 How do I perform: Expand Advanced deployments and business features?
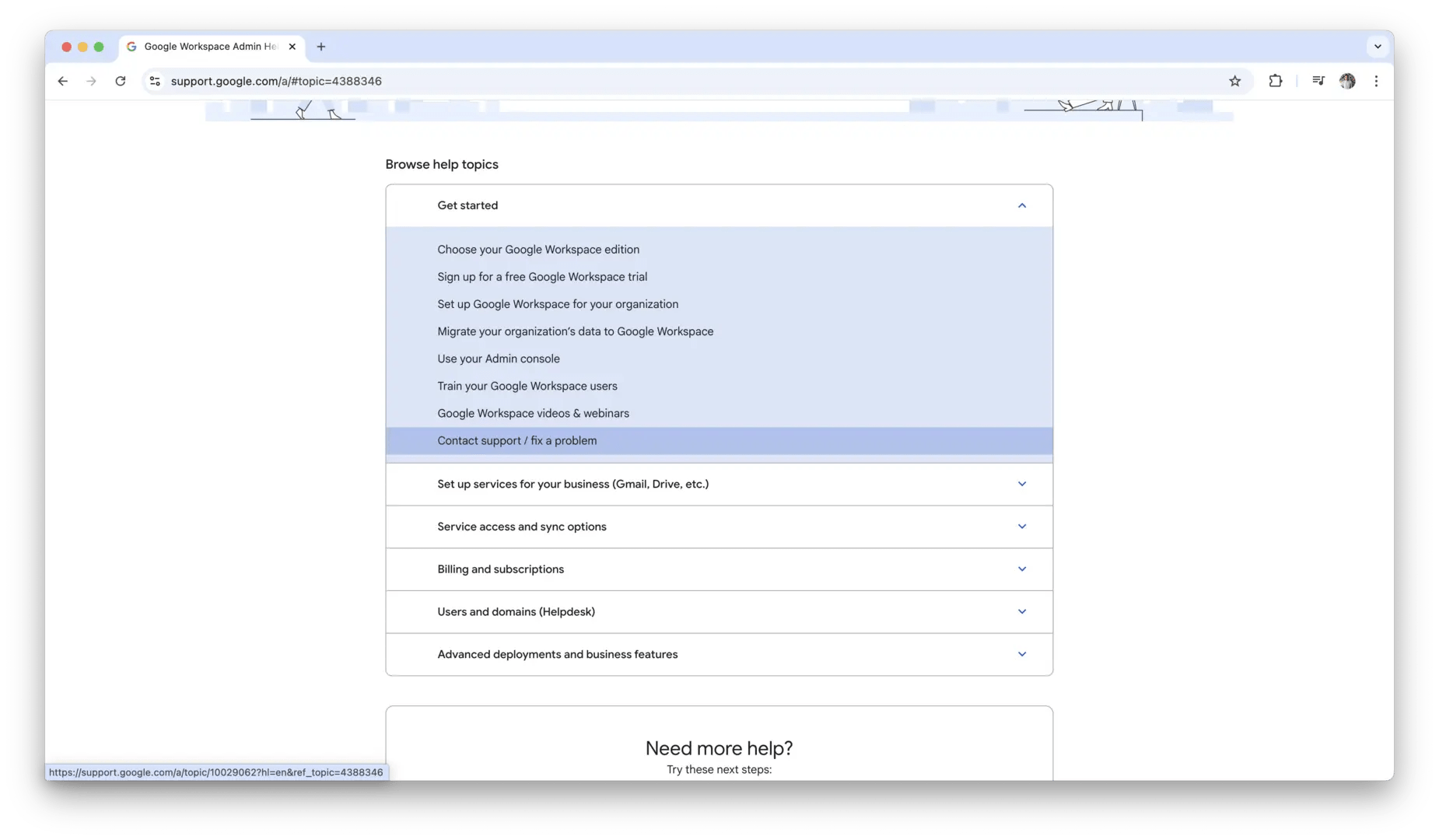[x=1021, y=654]
